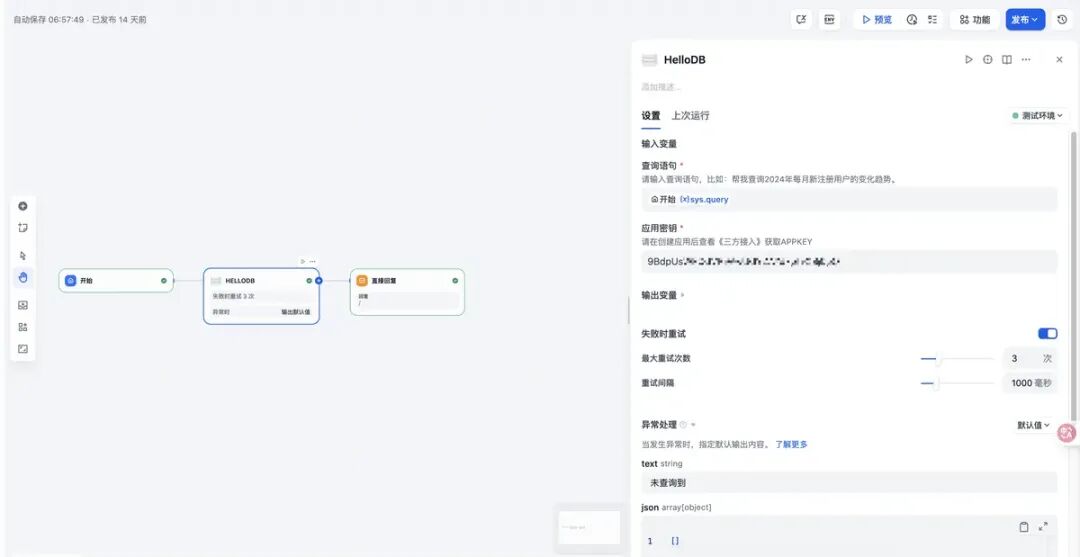Screen dimensions: 1080x557
Task: Click the sys.query variable tag
Action: [x=704, y=199]
